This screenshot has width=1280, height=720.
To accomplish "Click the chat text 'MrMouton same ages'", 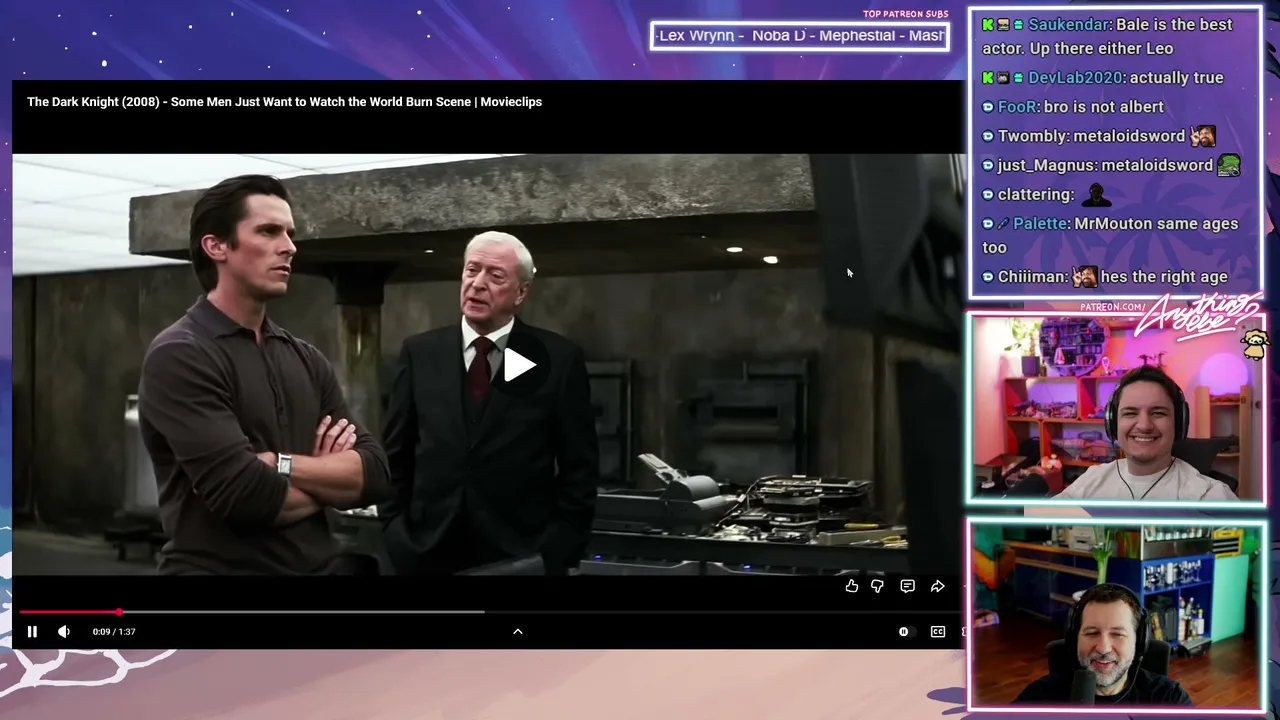I will point(1156,224).
